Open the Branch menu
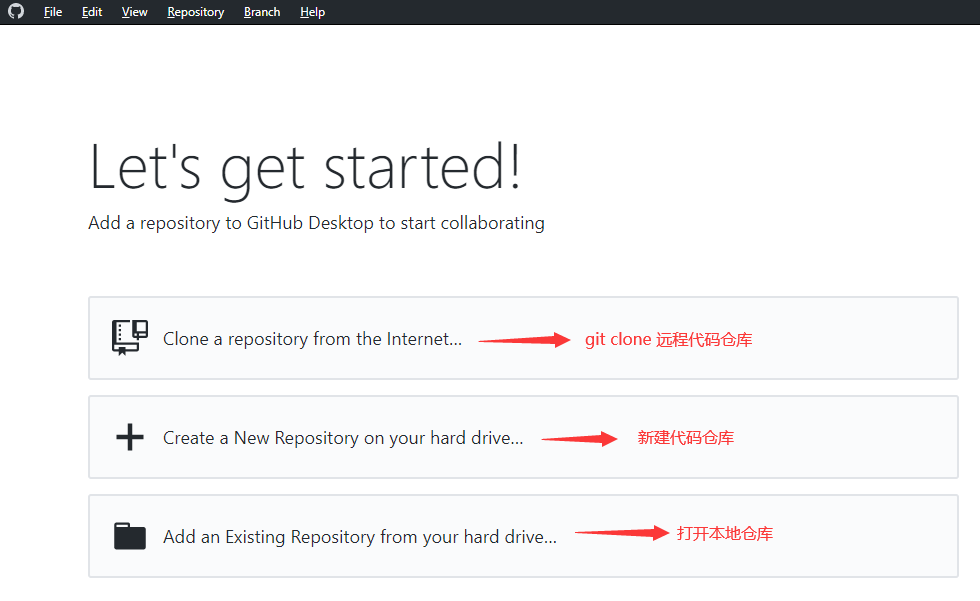 click(262, 12)
